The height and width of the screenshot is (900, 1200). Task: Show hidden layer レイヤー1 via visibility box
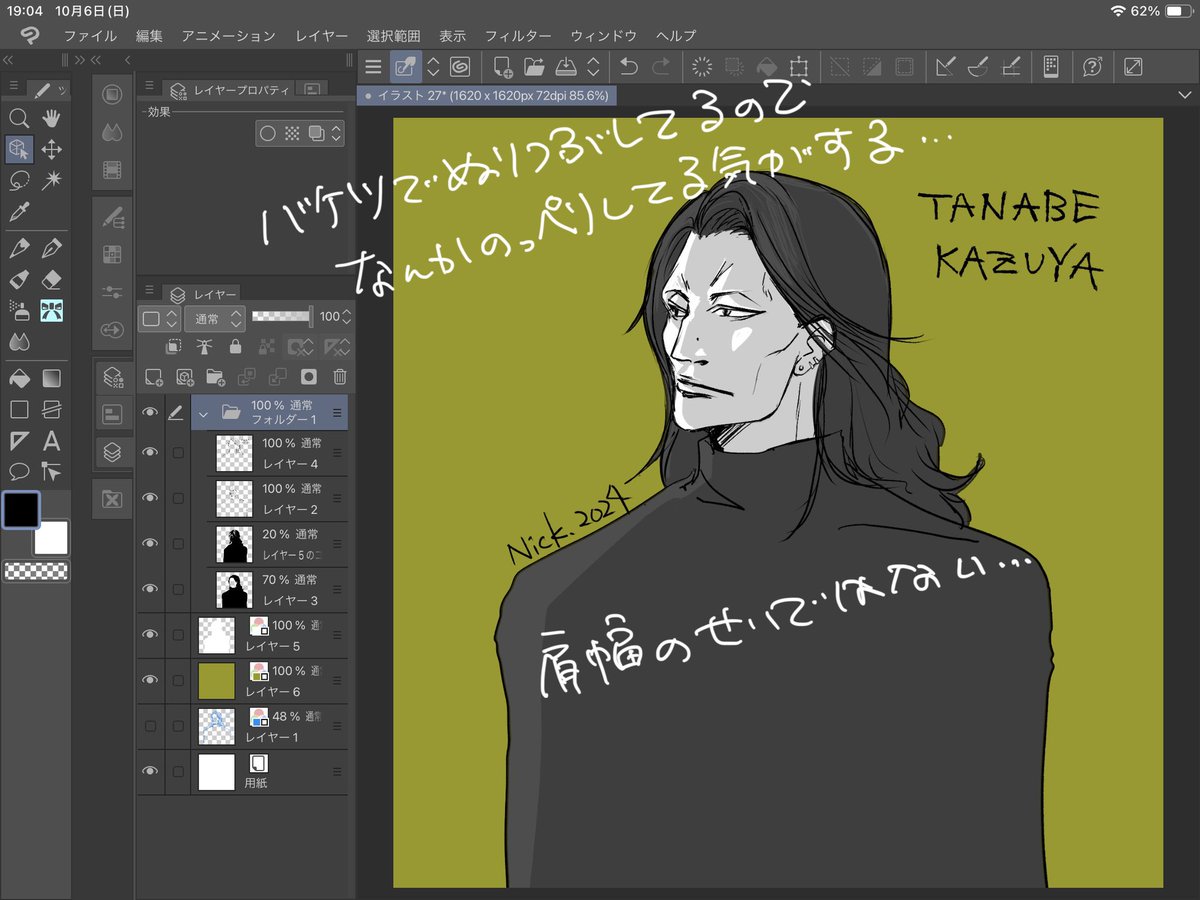(x=150, y=725)
